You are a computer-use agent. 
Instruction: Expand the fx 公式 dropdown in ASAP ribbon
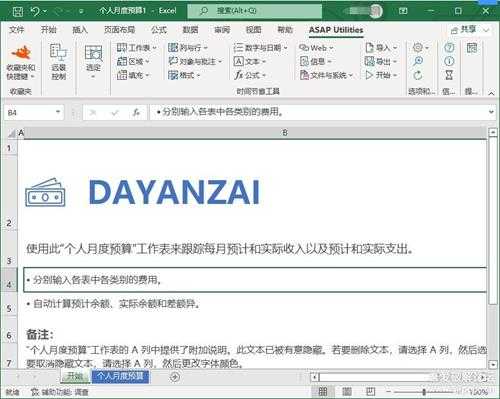[250, 75]
